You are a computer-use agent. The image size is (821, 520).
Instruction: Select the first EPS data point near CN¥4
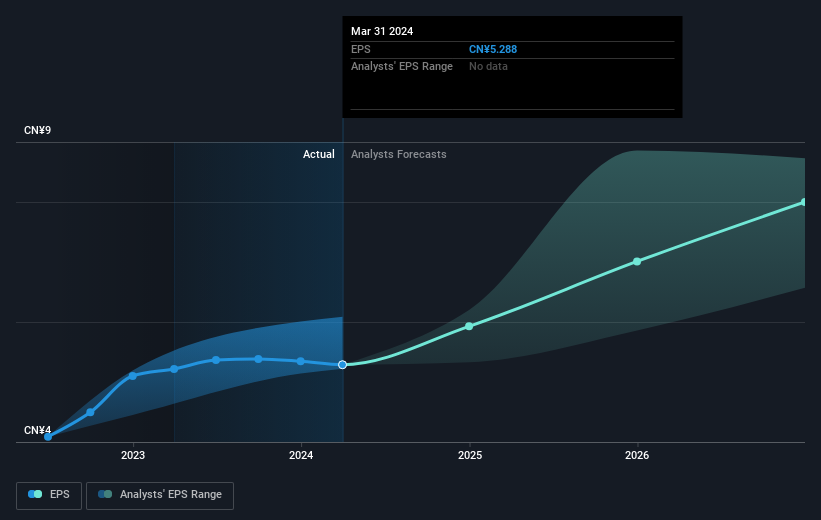pyautogui.click(x=48, y=437)
